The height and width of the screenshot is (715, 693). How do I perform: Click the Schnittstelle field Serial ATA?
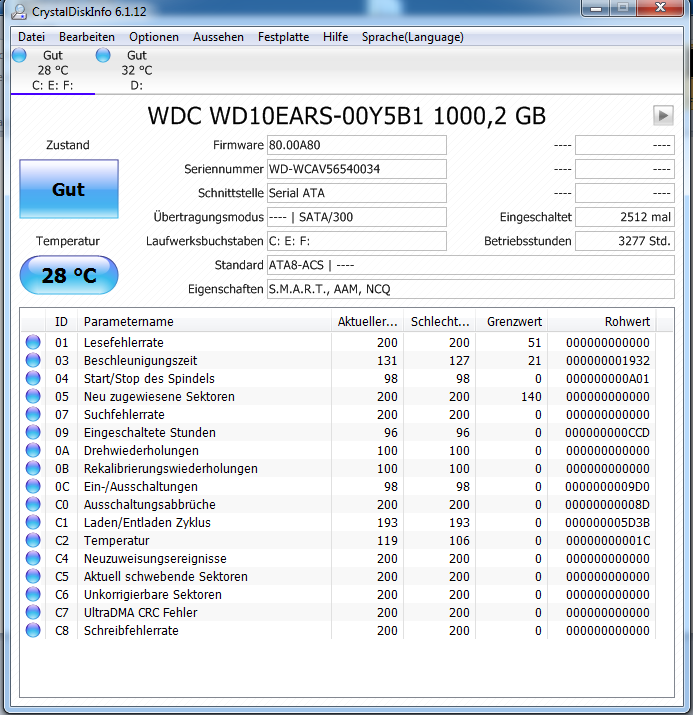[x=357, y=193]
